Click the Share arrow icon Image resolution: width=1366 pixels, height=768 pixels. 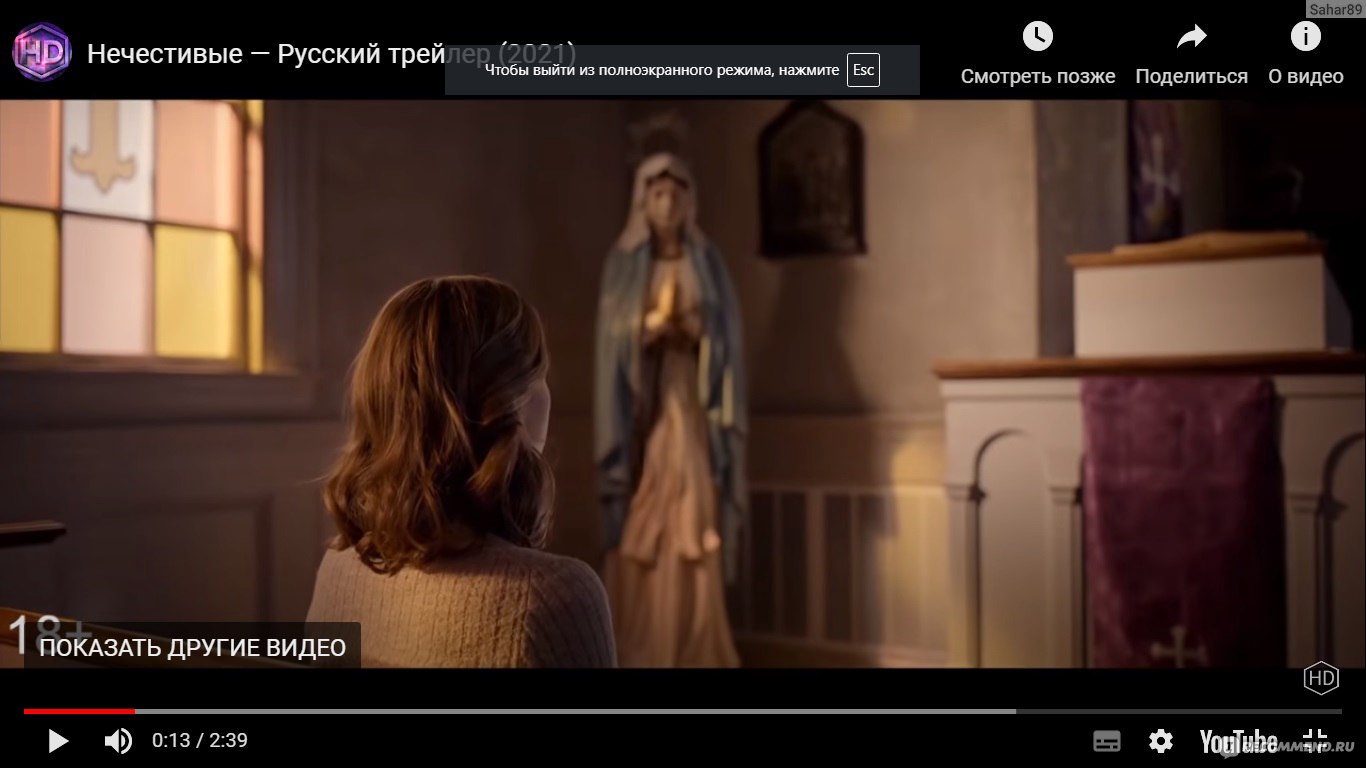[x=1191, y=37]
